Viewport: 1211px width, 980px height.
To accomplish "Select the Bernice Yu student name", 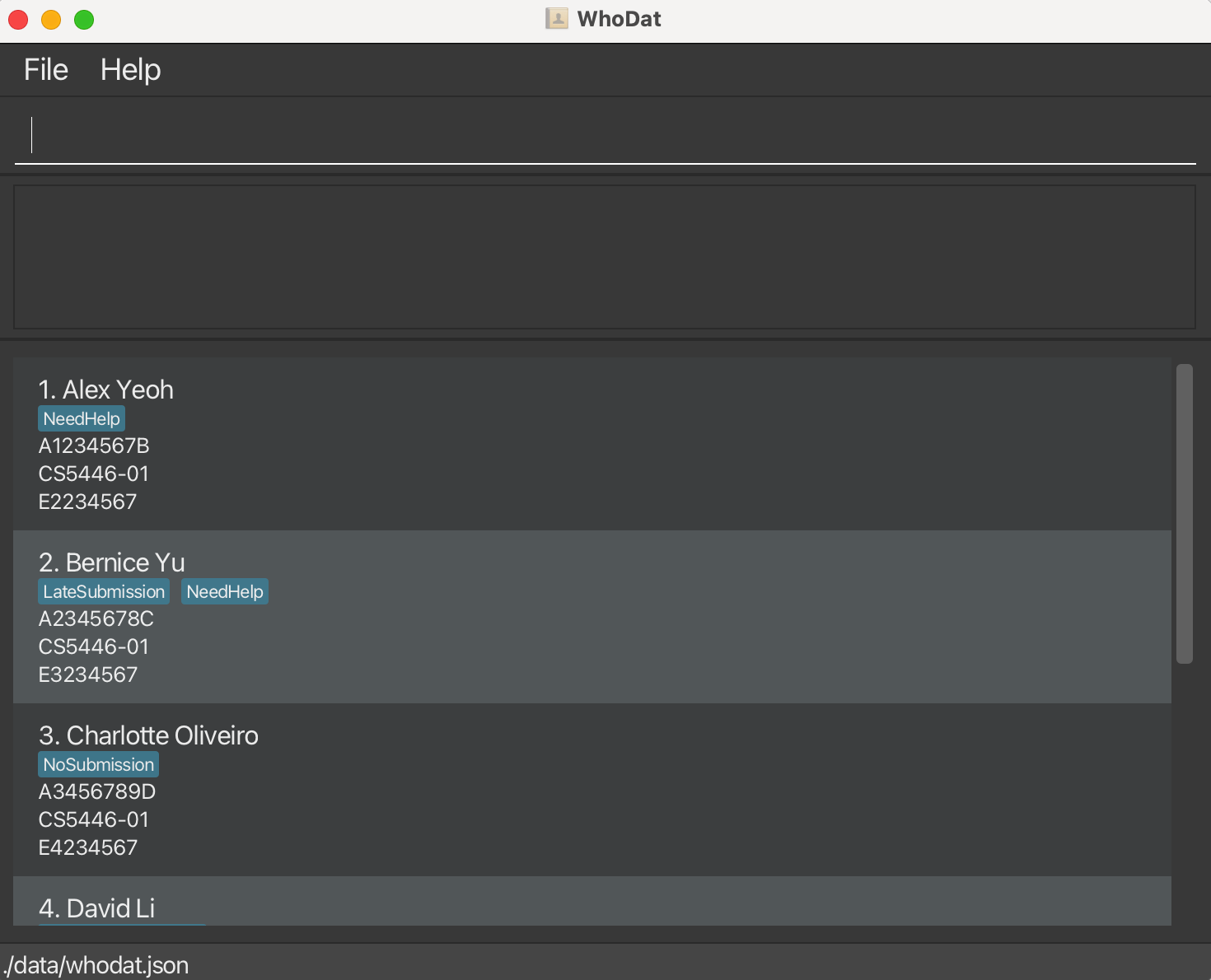I will pos(111,562).
